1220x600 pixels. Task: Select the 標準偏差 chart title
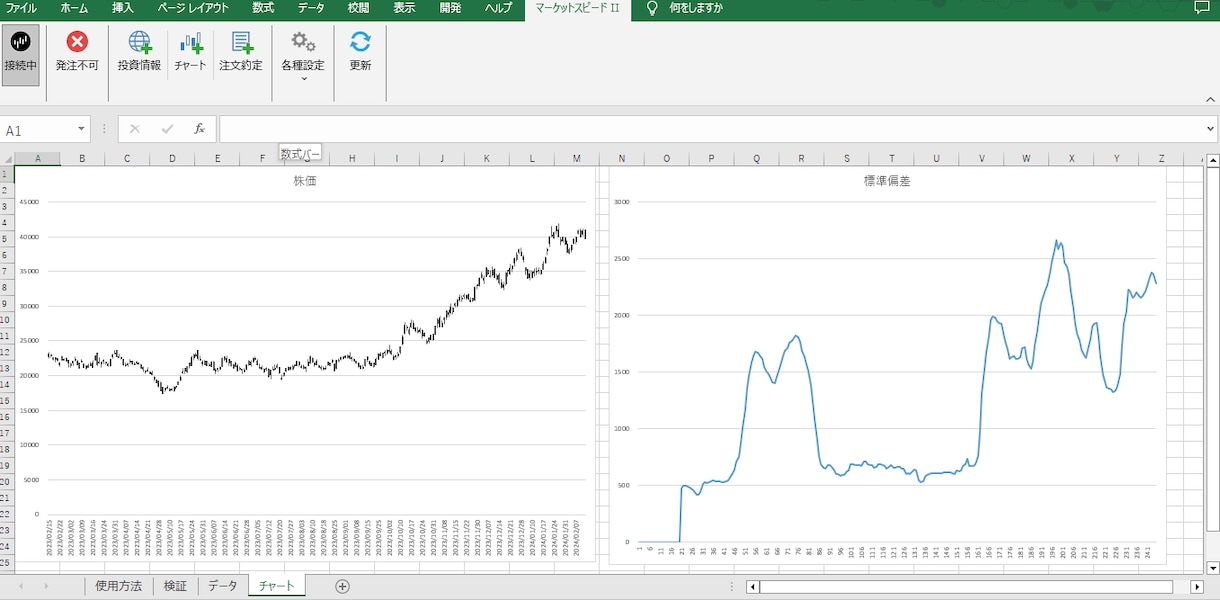point(887,182)
